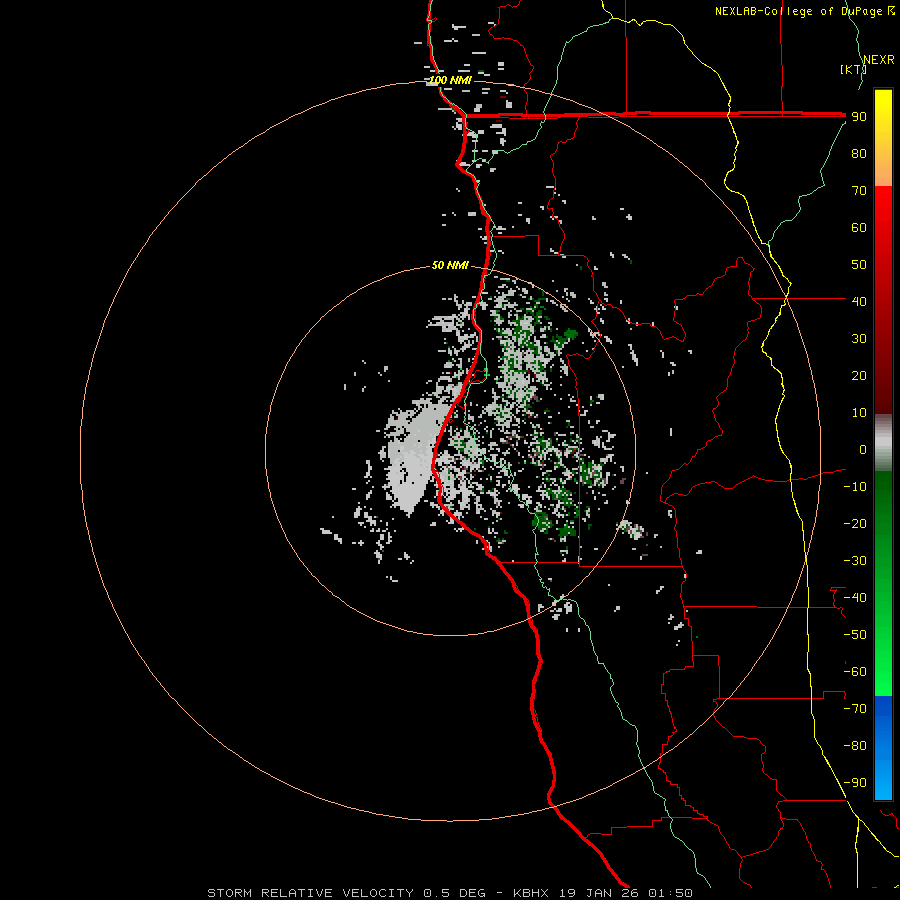The image size is (900, 900).
Task: Select the -50 colorbar label
Action: [x=855, y=635]
